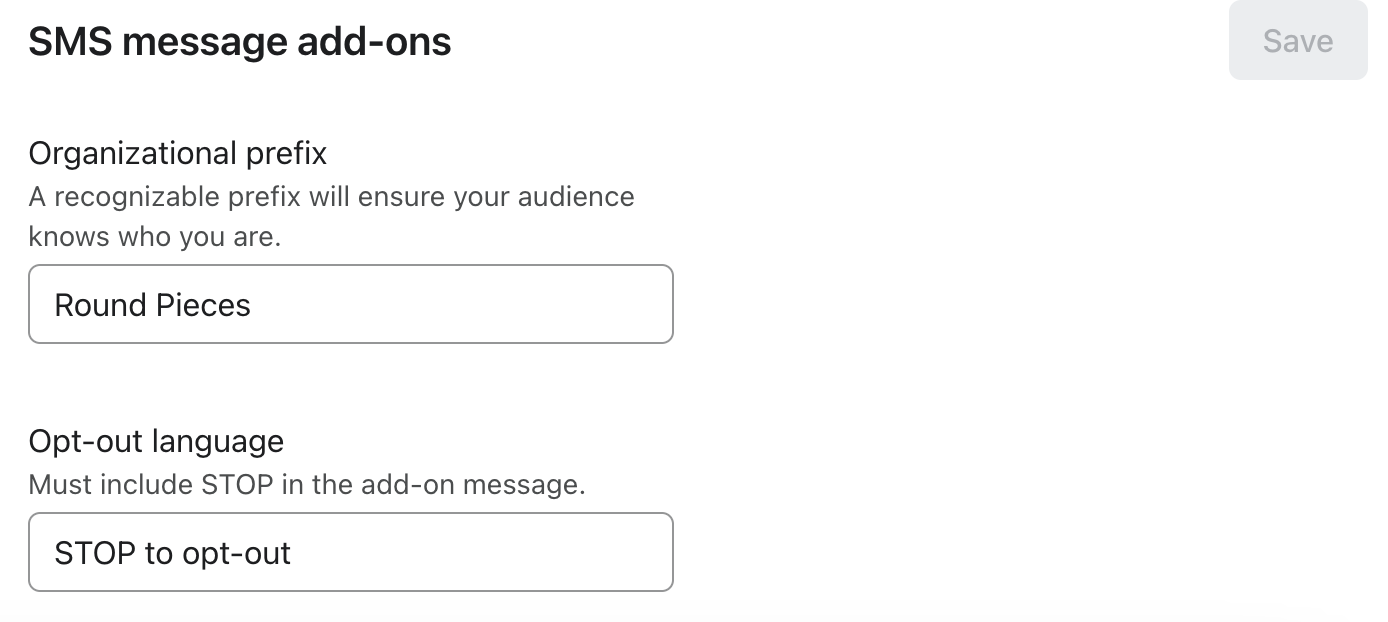Click the "Opt-out language" label
Screen dimensions: 1388x622
[x=156, y=441]
